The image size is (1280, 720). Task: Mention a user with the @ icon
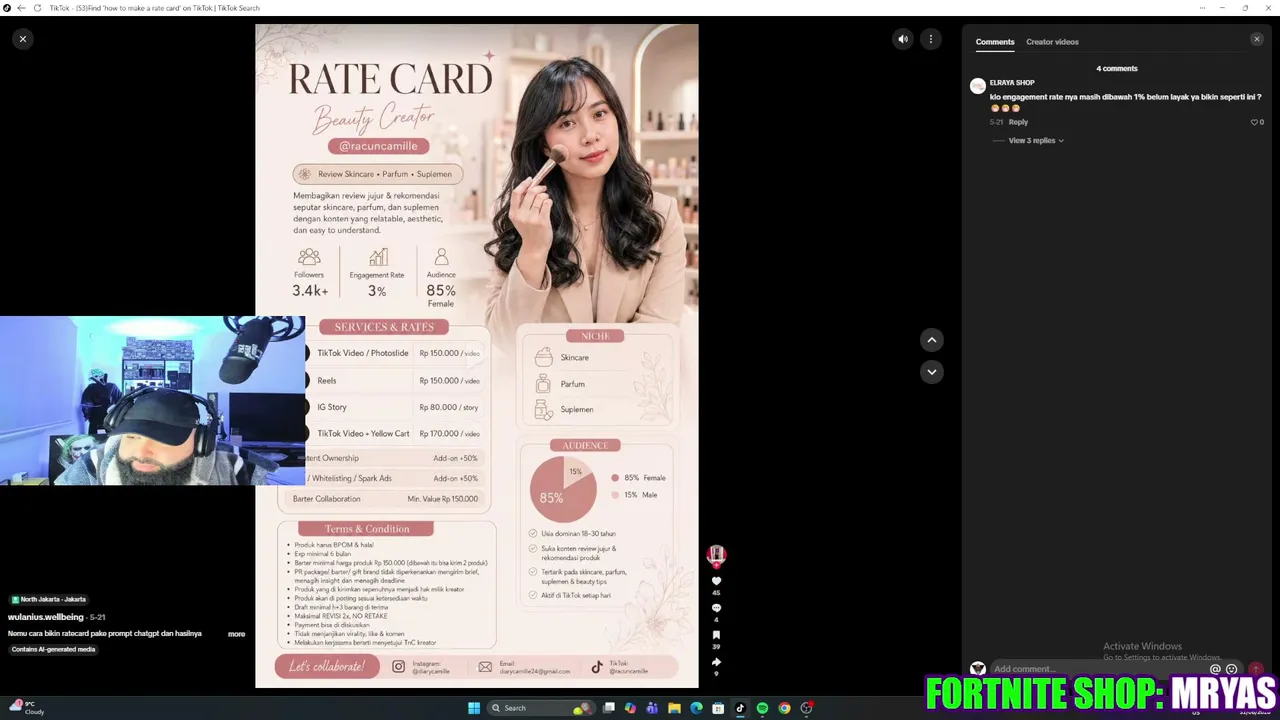[1216, 669]
